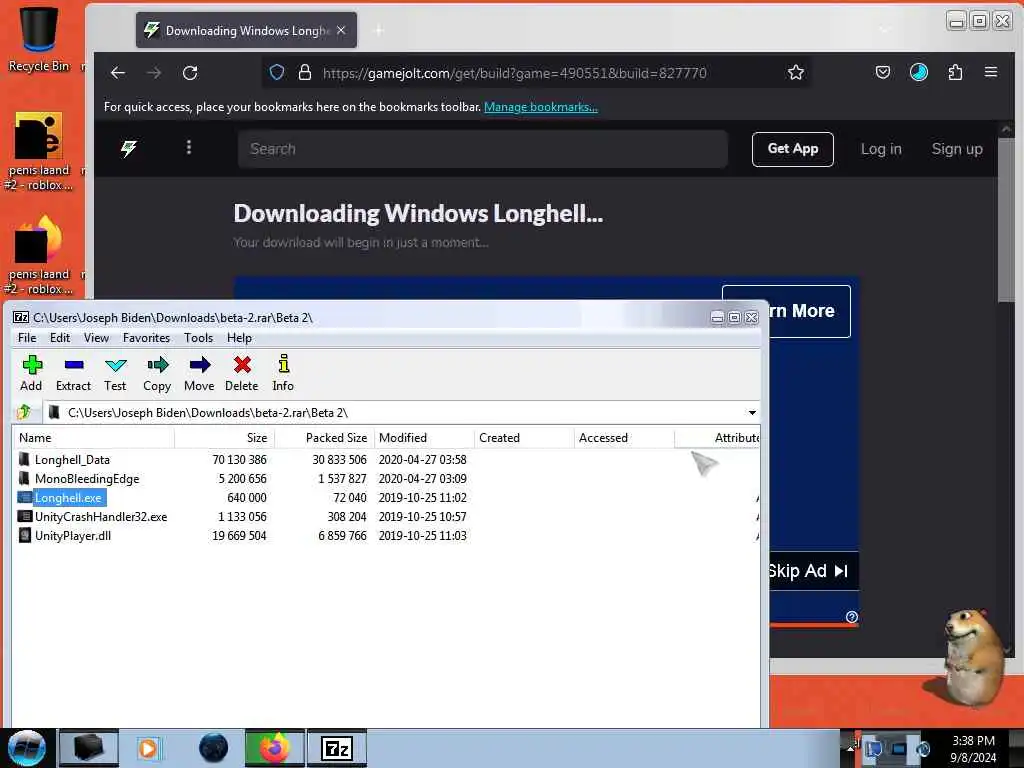
Task: Sort by Created column header
Action: [x=524, y=438]
